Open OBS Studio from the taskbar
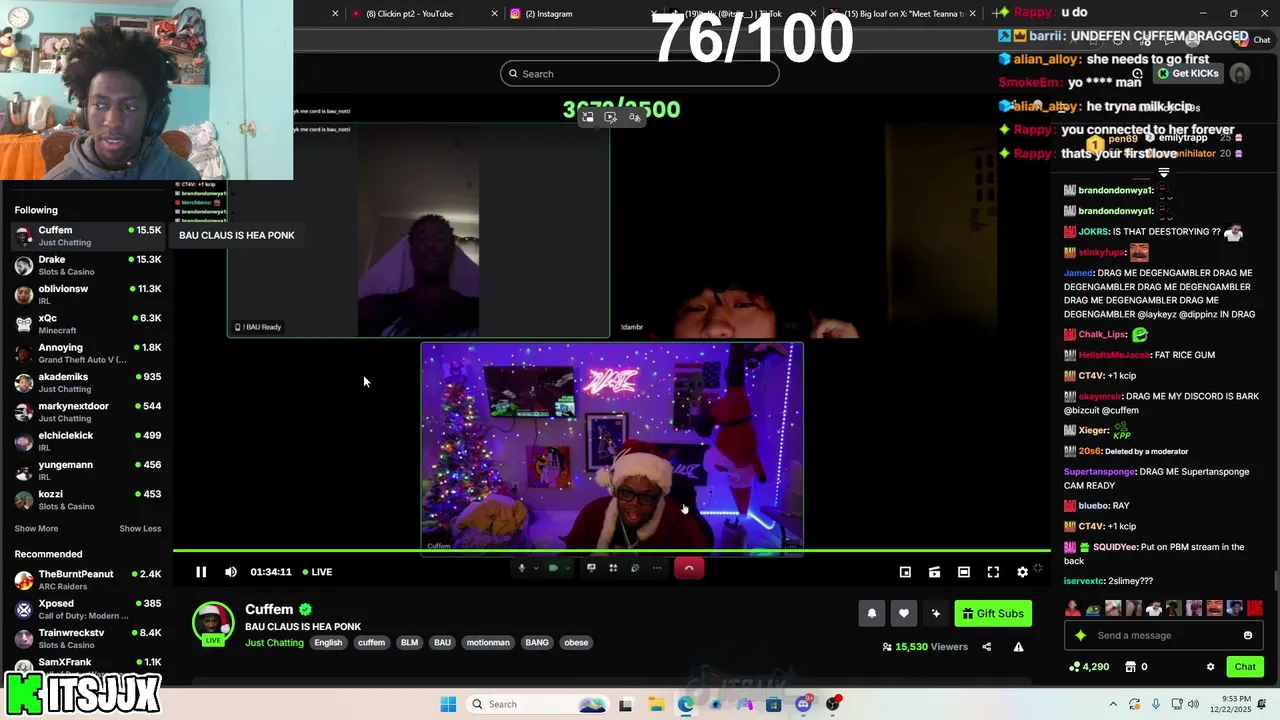Screen dimensions: 1280x720 click(x=833, y=704)
